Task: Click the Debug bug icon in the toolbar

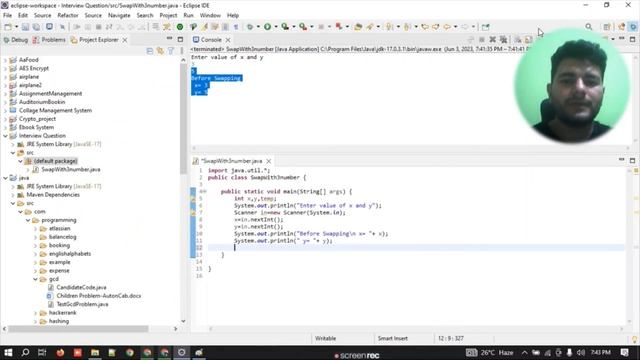Action: (250, 27)
